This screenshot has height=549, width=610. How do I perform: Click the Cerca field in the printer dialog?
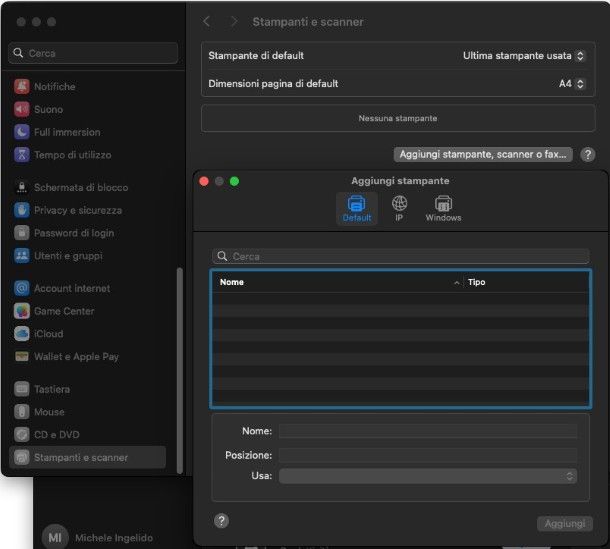[x=400, y=256]
